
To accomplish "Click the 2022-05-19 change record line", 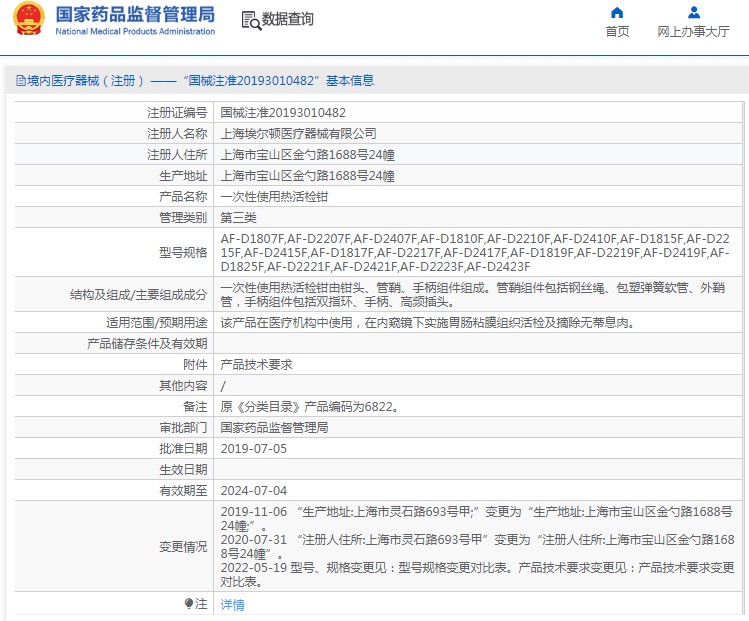I will pos(477,575).
